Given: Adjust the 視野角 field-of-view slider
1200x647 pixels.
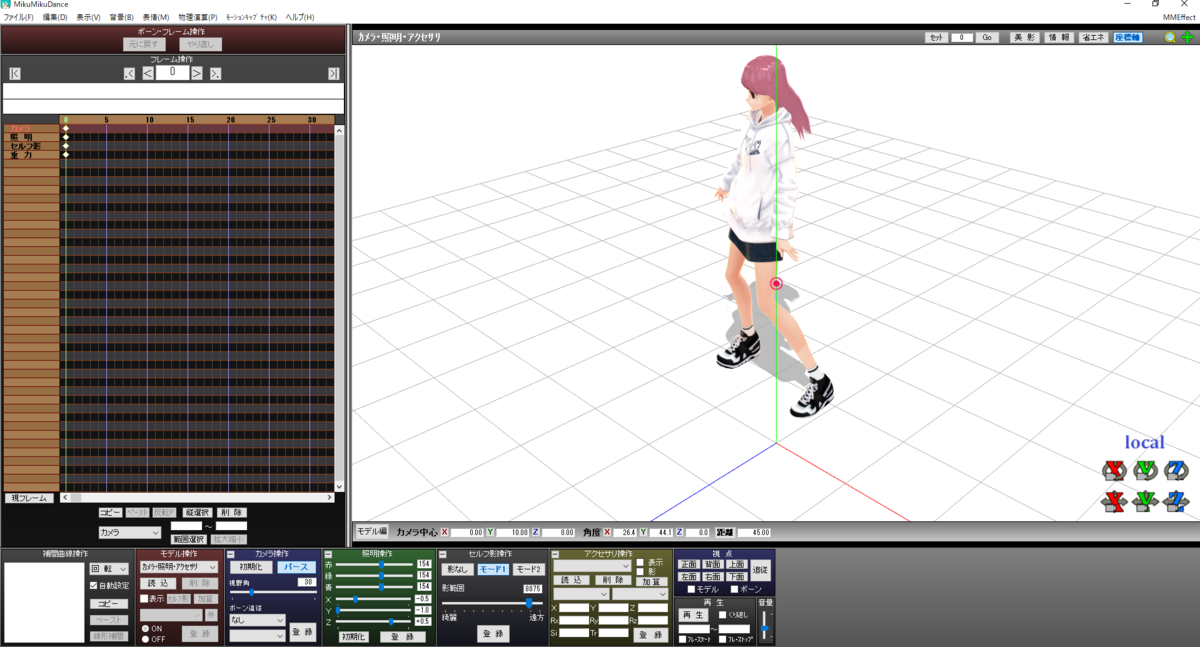Looking at the screenshot, I should [x=272, y=593].
